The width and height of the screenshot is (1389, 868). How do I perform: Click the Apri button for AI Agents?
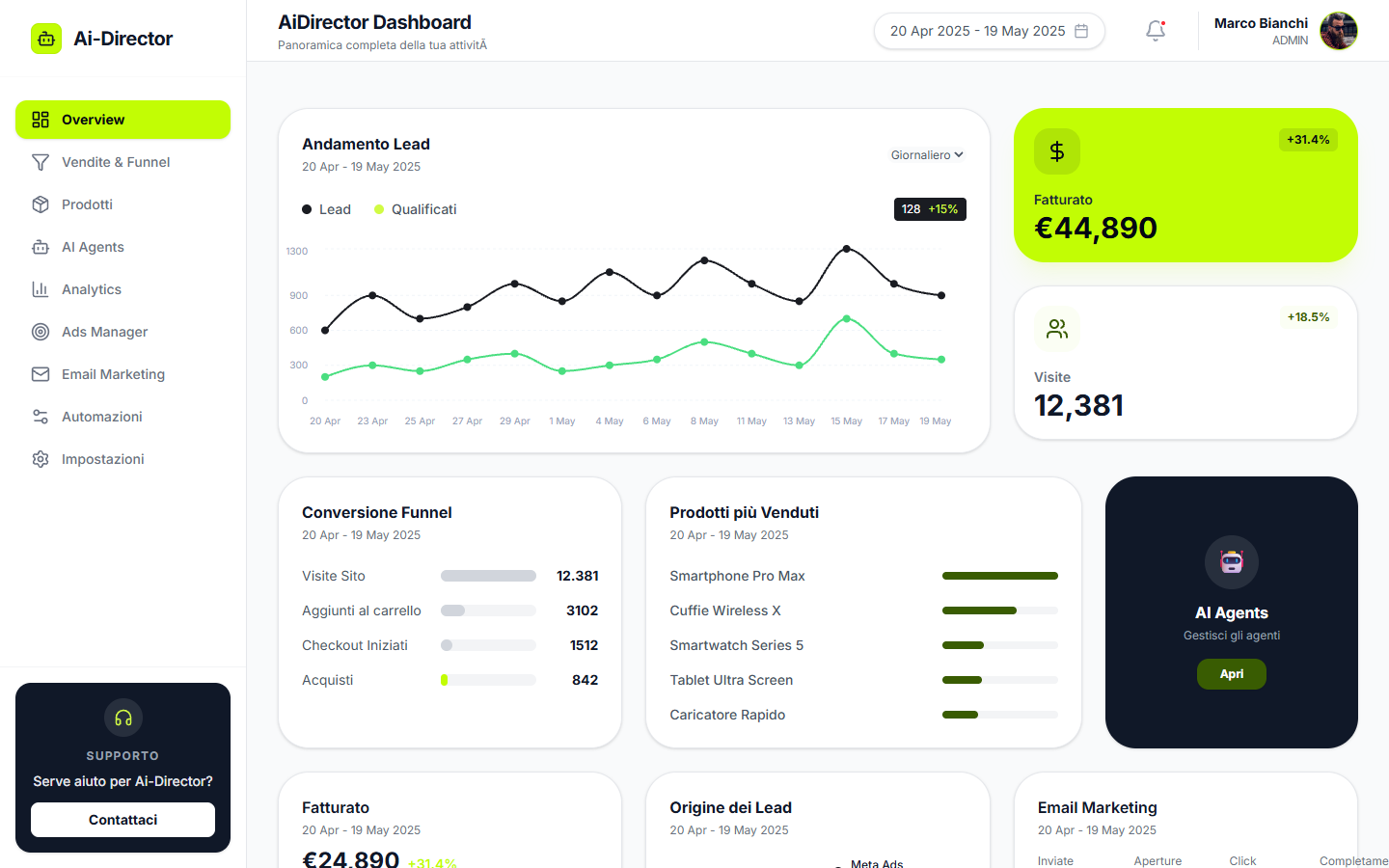(x=1232, y=674)
